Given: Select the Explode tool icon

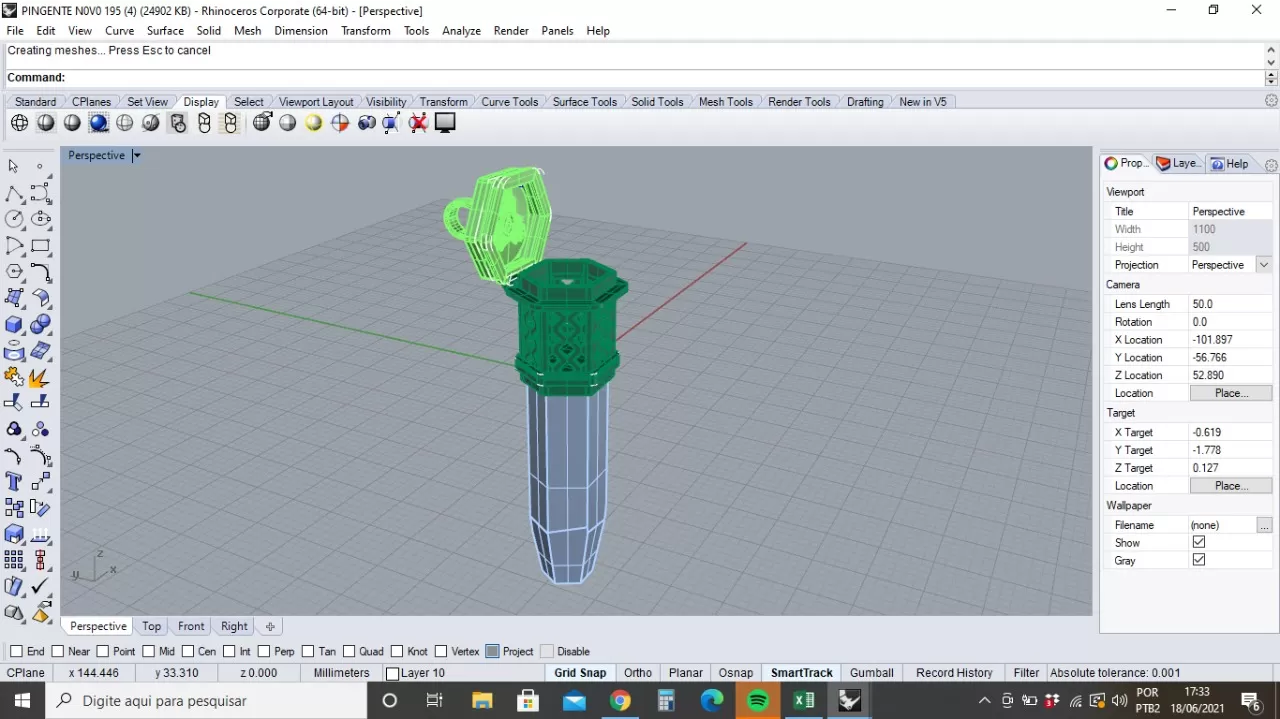Looking at the screenshot, I should [40, 378].
